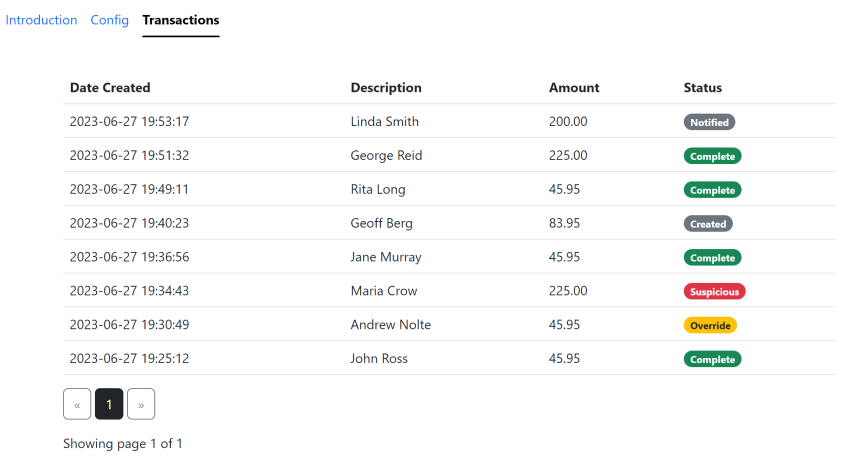This screenshot has width=859, height=473.
Task: Click the Complete badge for Rita Long
Action: click(x=712, y=190)
